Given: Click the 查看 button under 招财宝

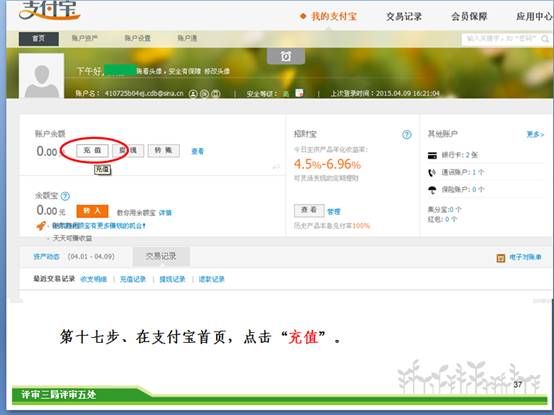Looking at the screenshot, I should (309, 211).
